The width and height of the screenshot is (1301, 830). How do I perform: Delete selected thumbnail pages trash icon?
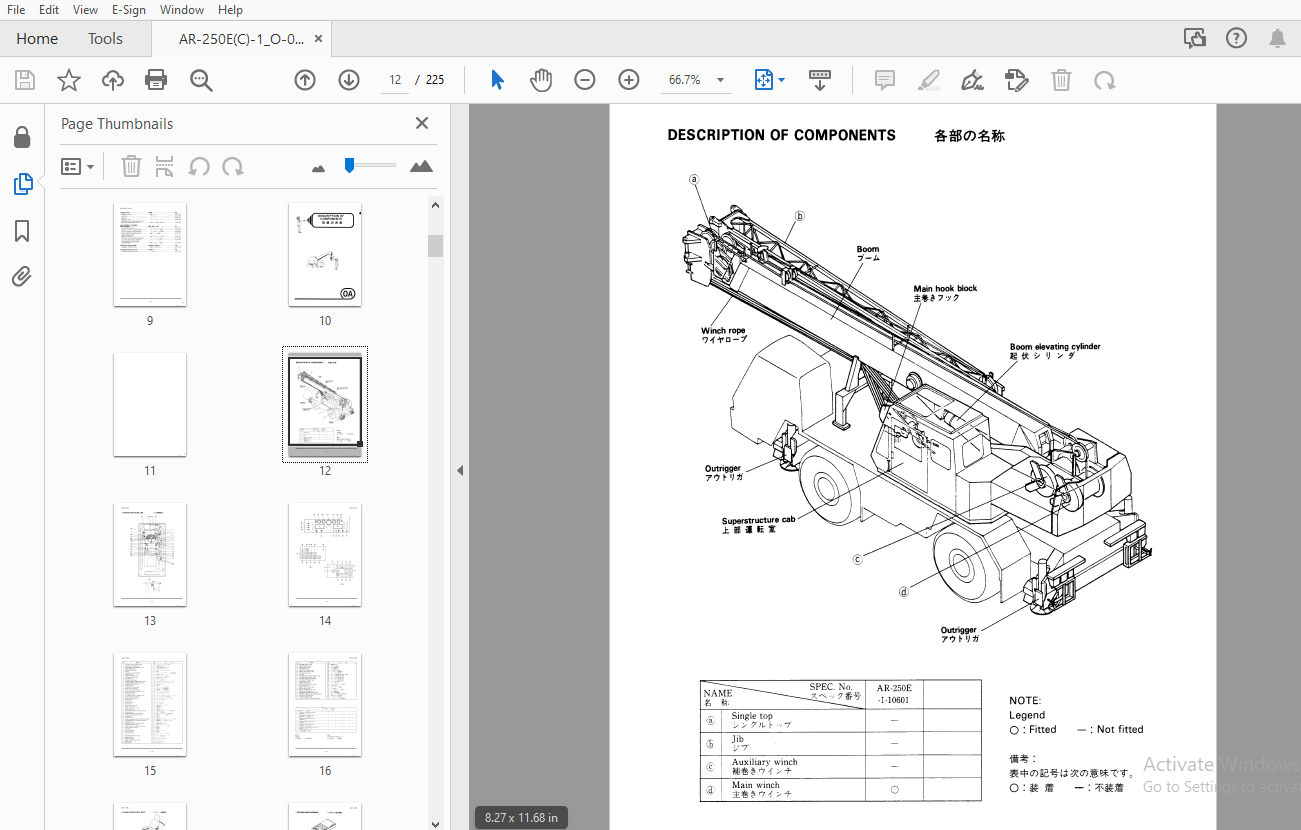(x=131, y=166)
